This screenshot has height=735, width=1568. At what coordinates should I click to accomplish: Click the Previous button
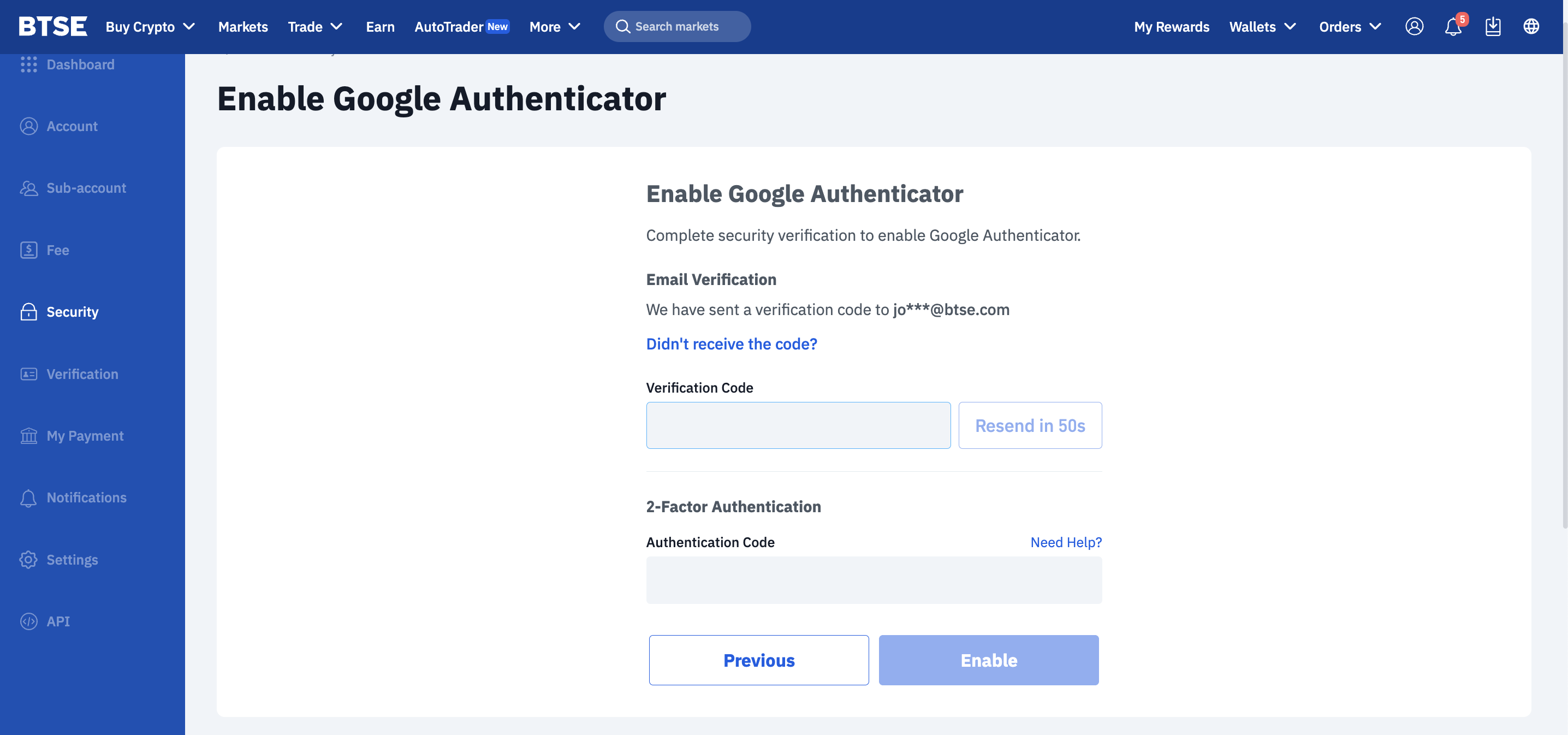coord(758,660)
